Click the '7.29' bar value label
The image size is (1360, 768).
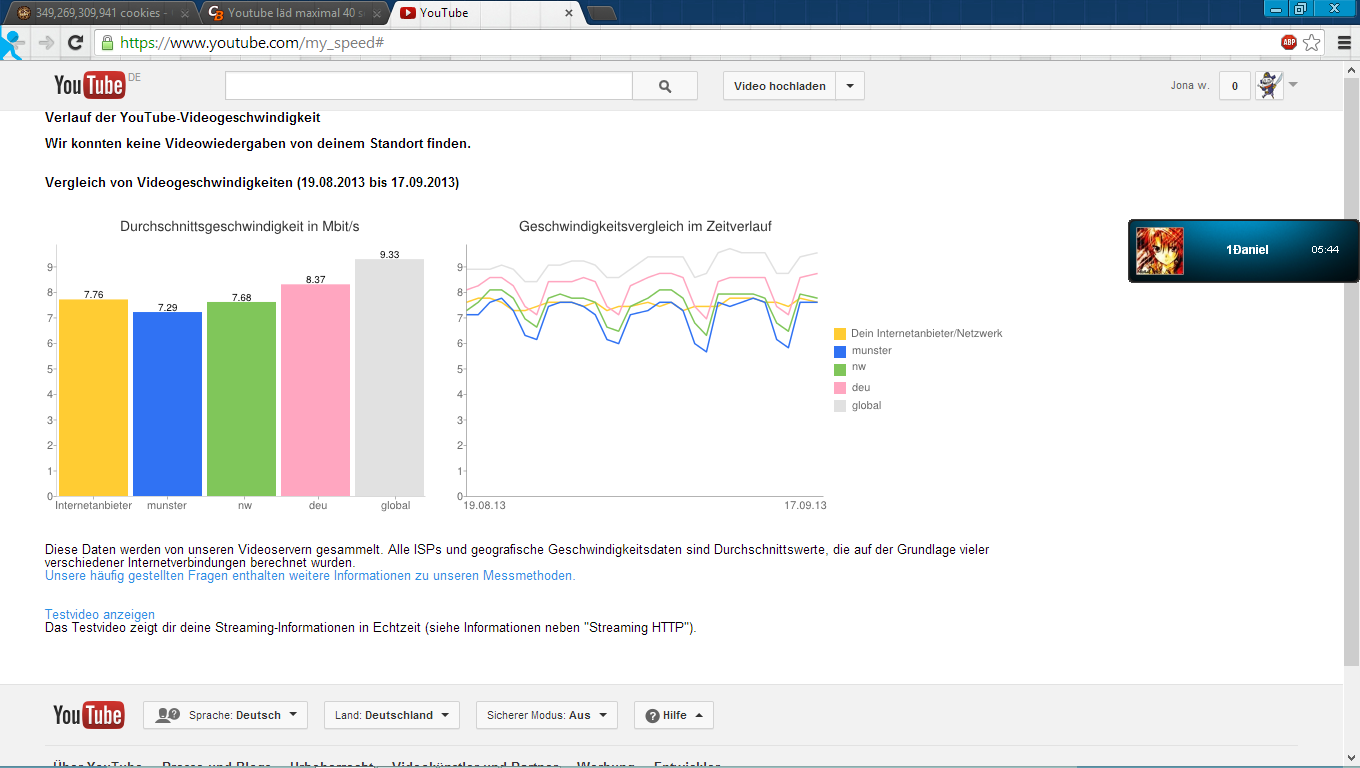167,307
